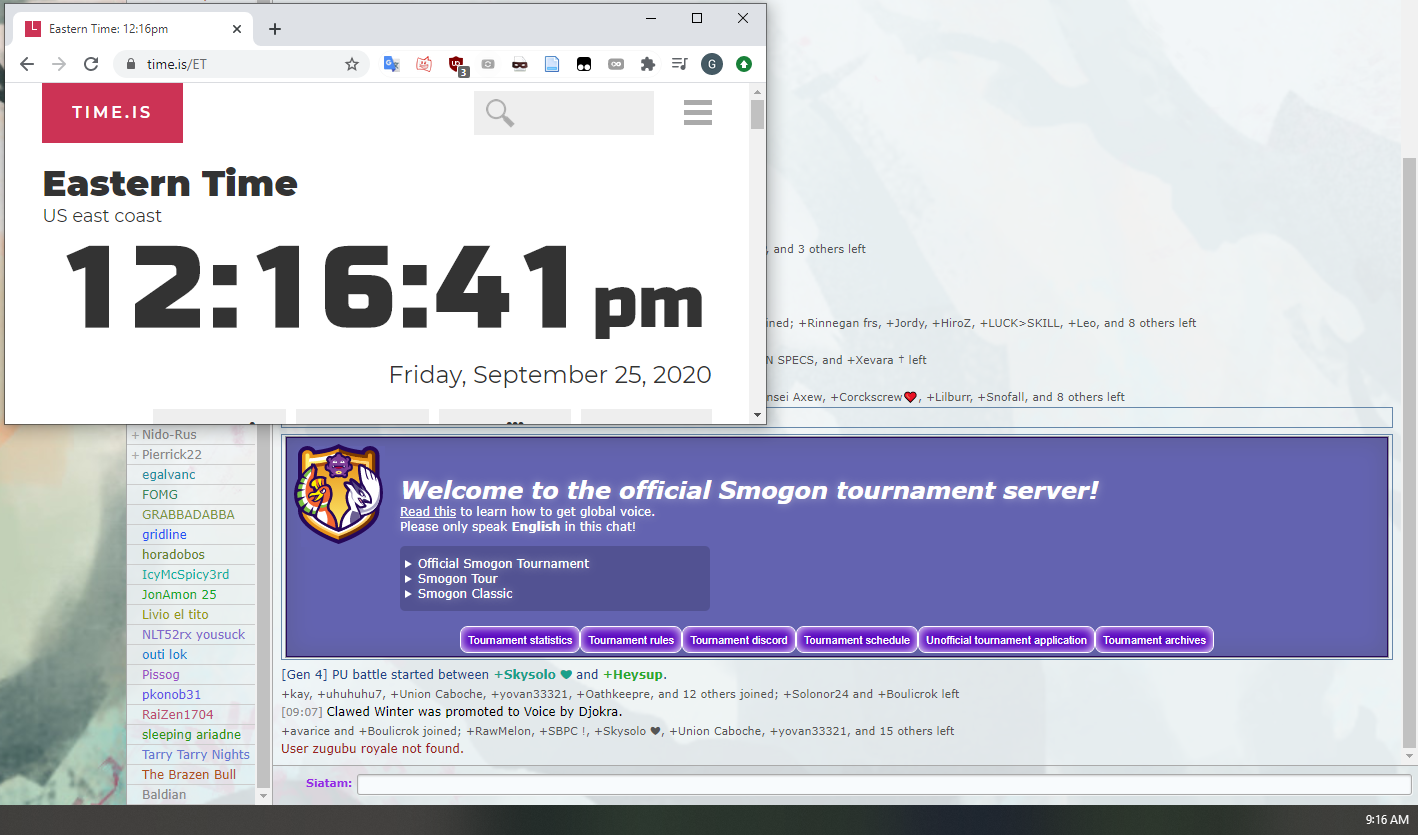
Task: Click the blue document extension icon
Action: click(552, 64)
